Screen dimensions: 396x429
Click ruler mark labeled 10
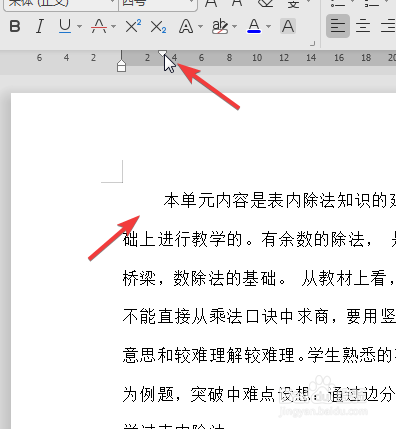257,58
